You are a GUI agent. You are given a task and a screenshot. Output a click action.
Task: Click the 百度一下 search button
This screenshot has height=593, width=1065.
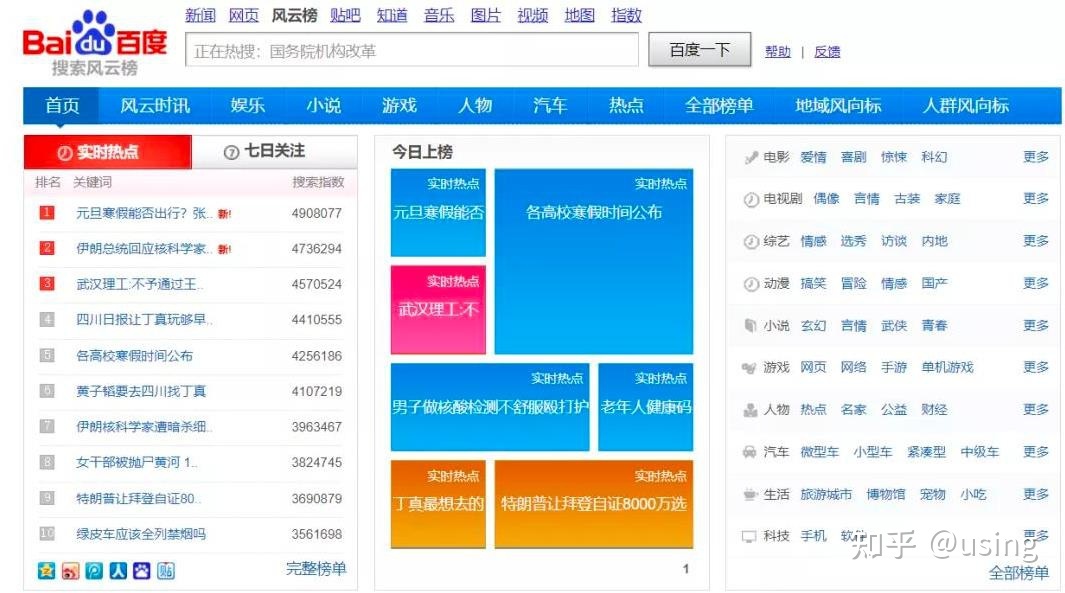pos(700,50)
